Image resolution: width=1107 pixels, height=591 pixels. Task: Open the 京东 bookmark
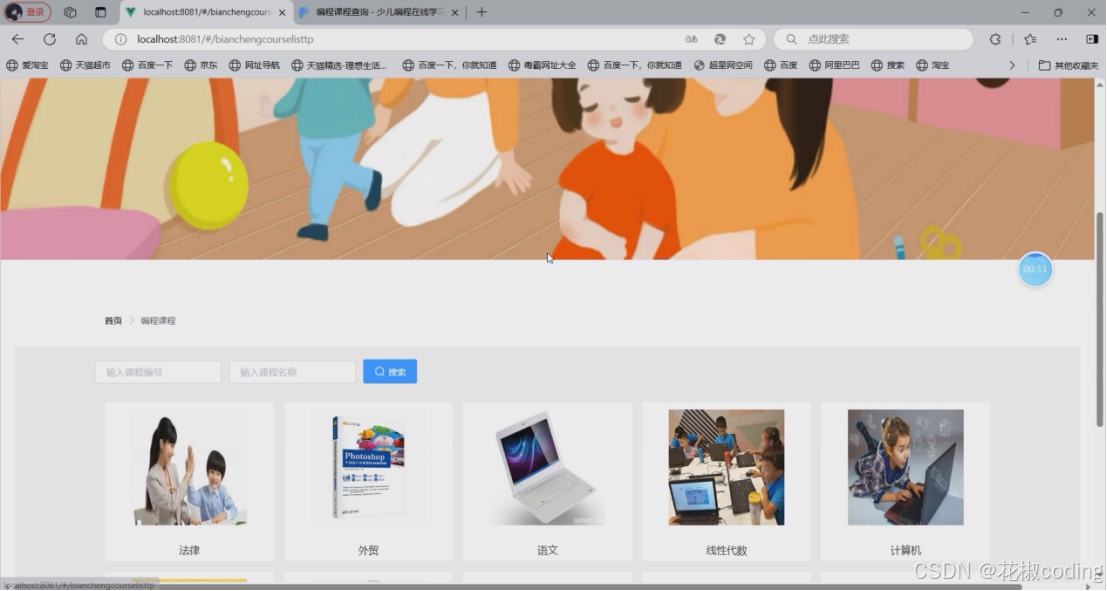[x=207, y=65]
